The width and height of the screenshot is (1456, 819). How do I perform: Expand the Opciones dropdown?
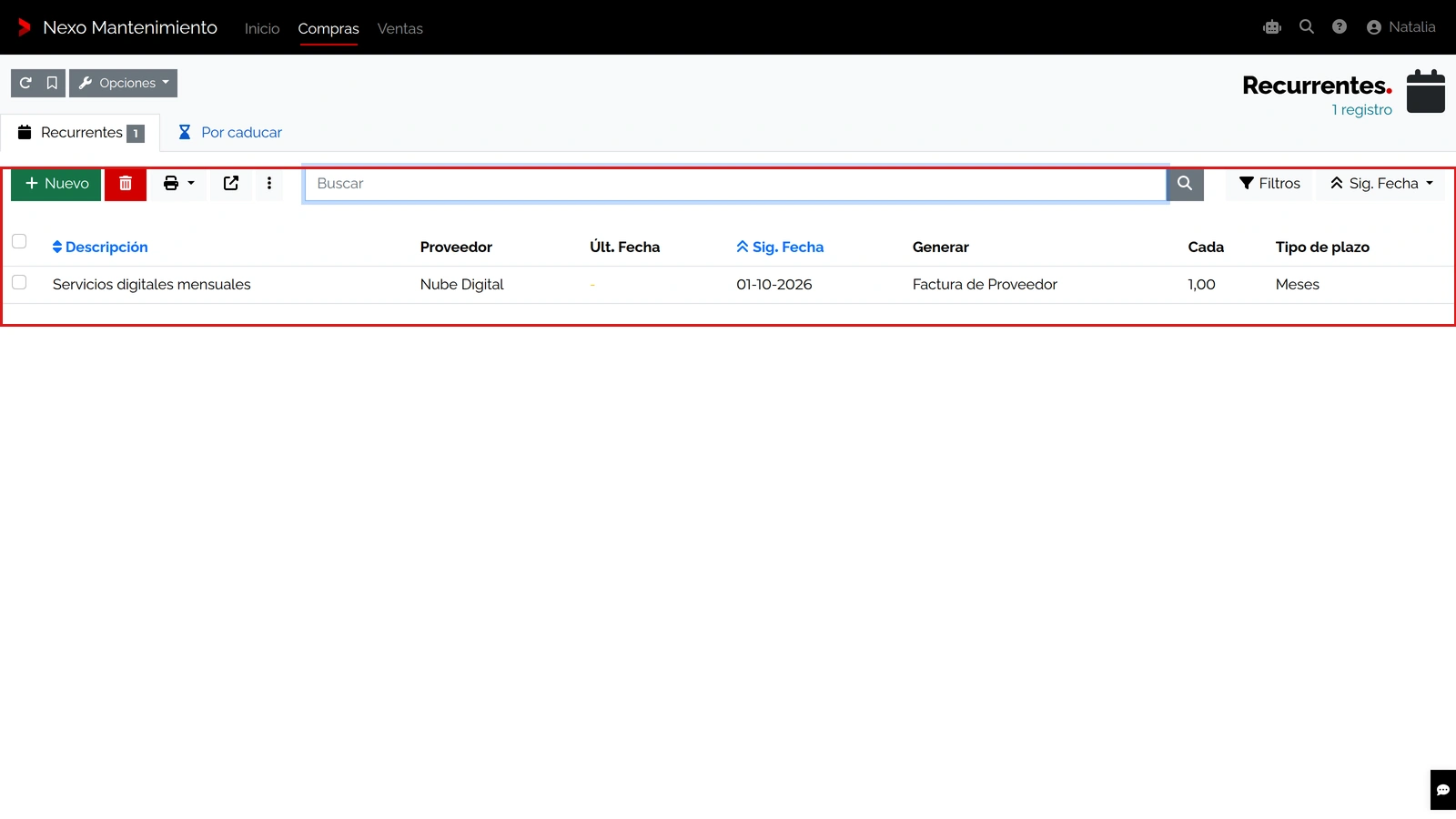pyautogui.click(x=123, y=83)
